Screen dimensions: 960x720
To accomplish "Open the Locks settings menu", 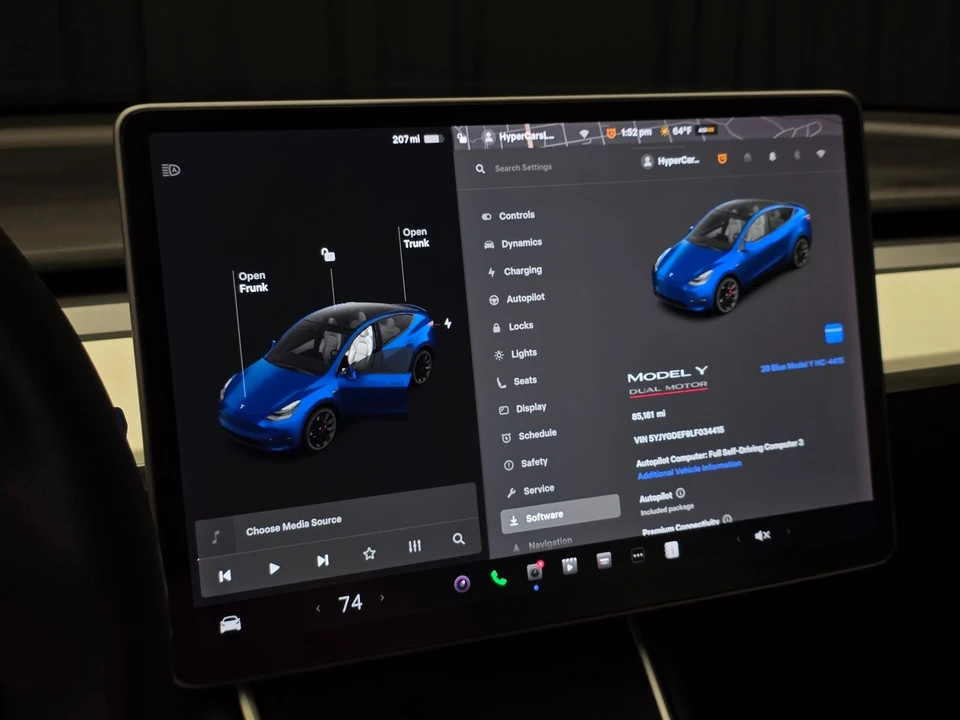I will 513,326.
